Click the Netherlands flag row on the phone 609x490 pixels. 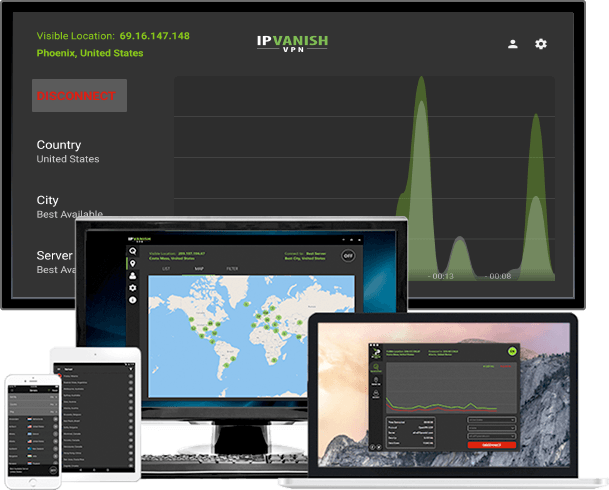coord(33,419)
